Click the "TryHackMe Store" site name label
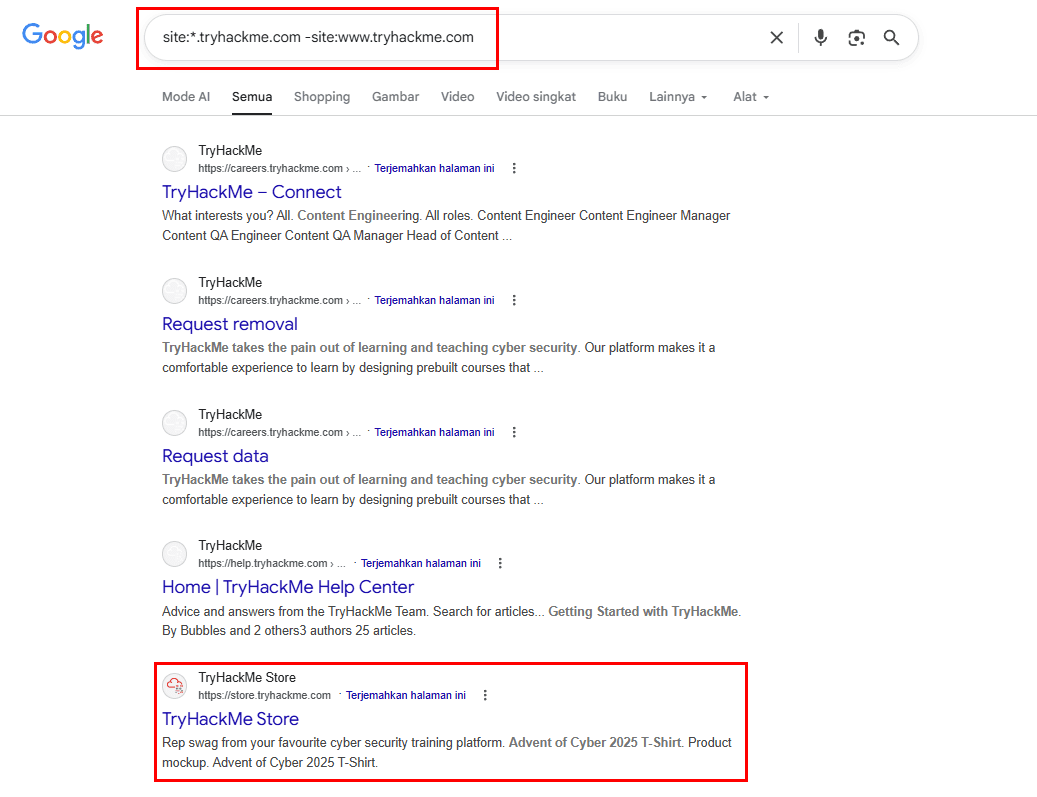Viewport: 1037px width, 797px height. pyautogui.click(x=247, y=677)
